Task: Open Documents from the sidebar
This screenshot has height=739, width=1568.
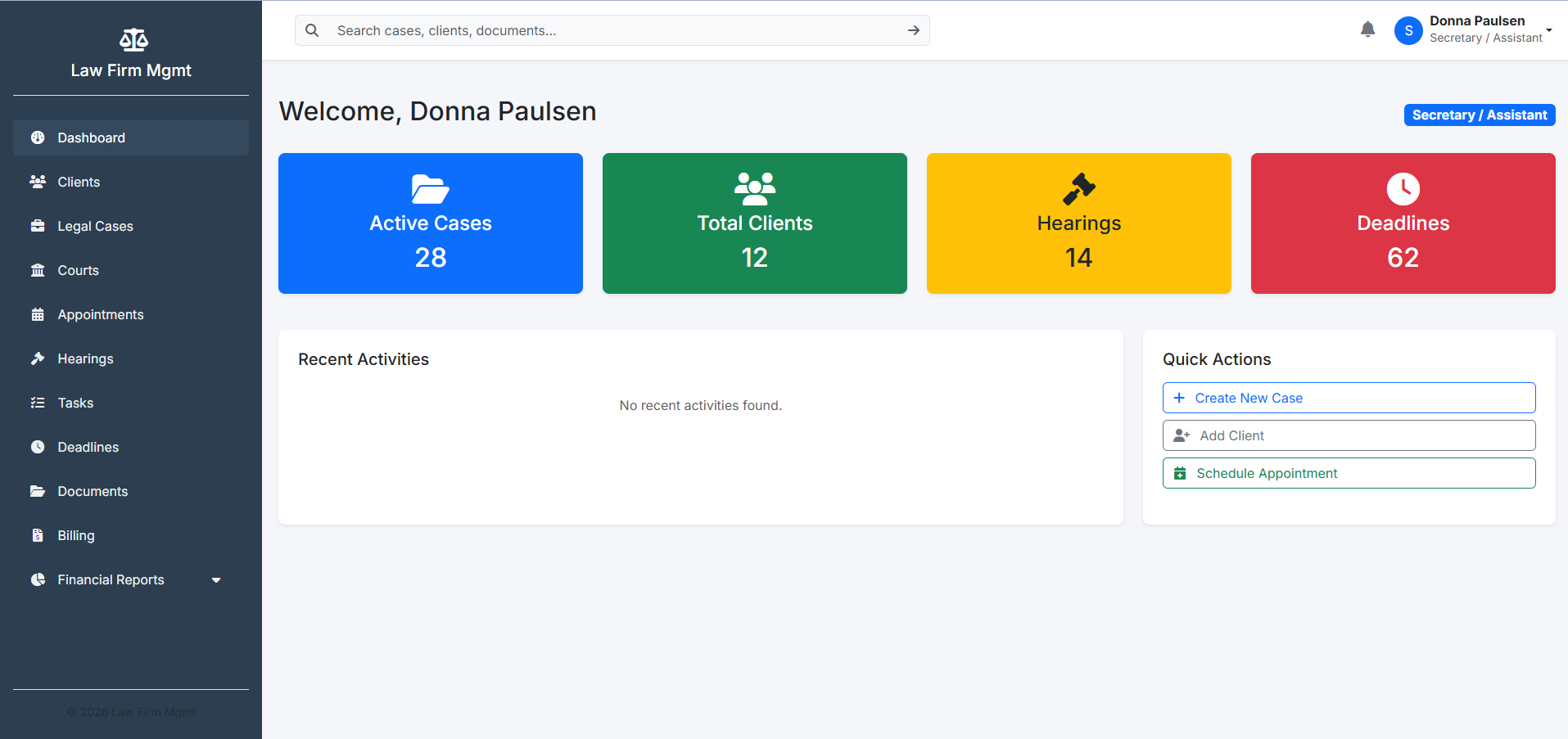Action: point(131,491)
